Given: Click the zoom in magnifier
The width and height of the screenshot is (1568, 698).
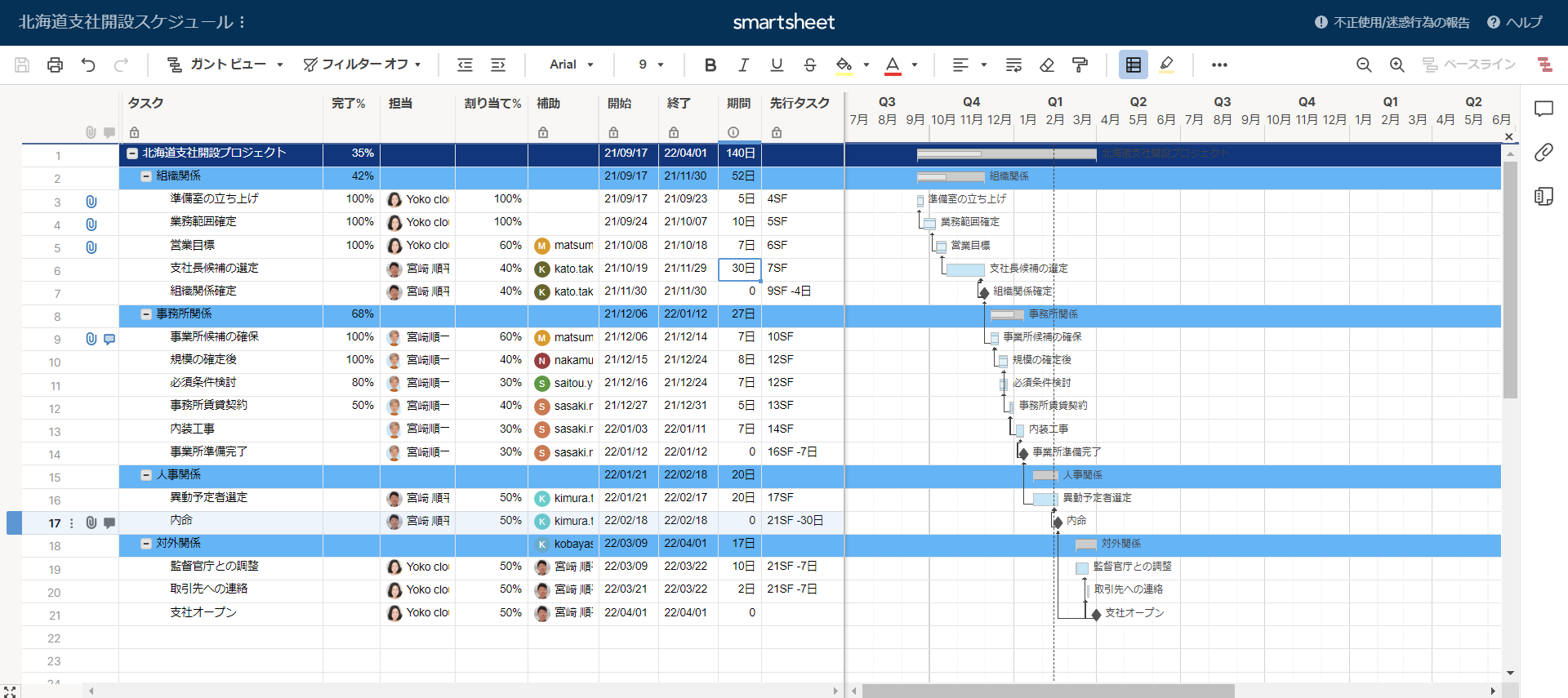Looking at the screenshot, I should (x=1397, y=64).
